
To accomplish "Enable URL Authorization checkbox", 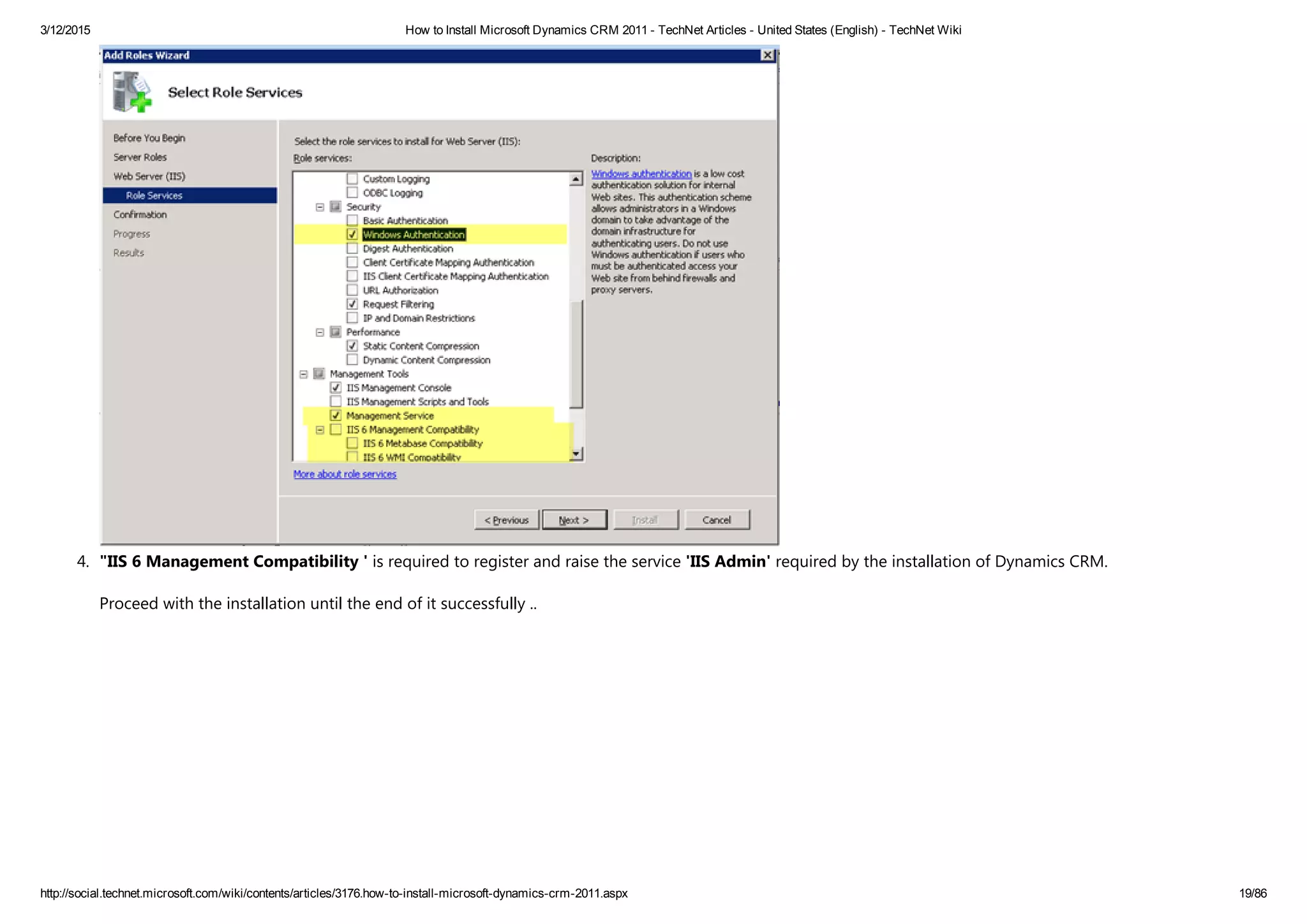I will [352, 290].
